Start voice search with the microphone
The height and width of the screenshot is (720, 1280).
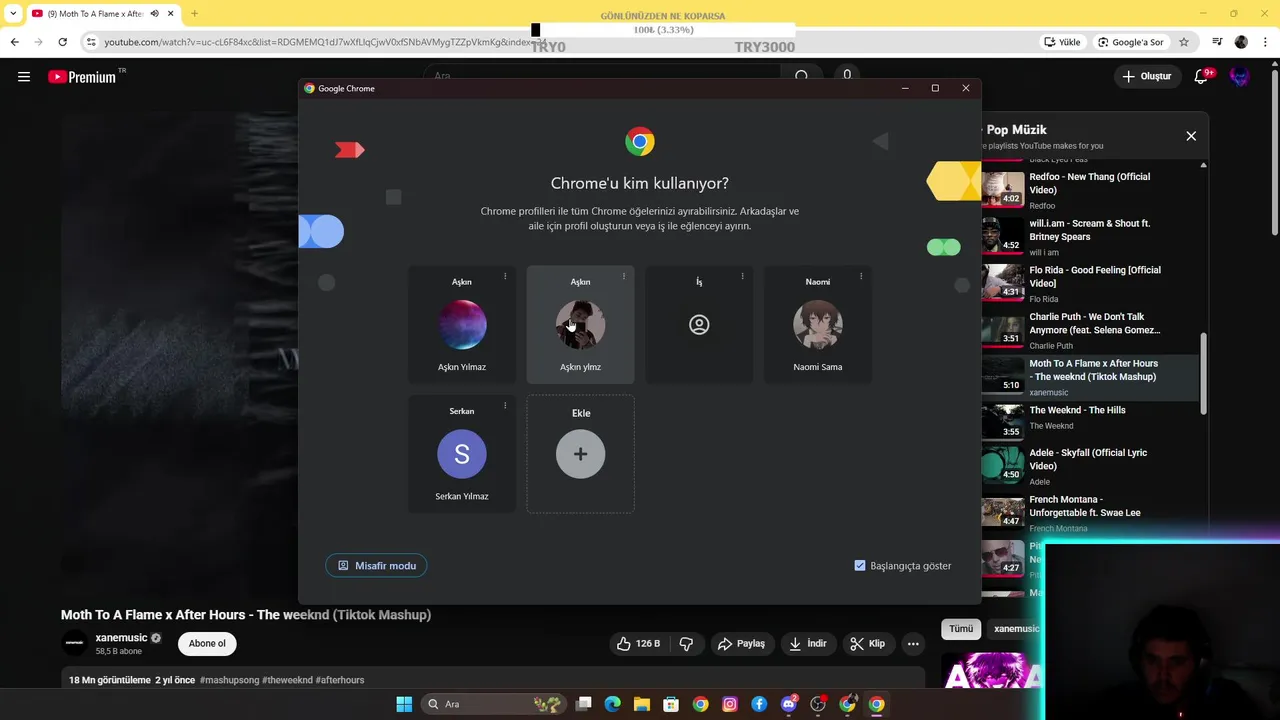click(x=847, y=76)
